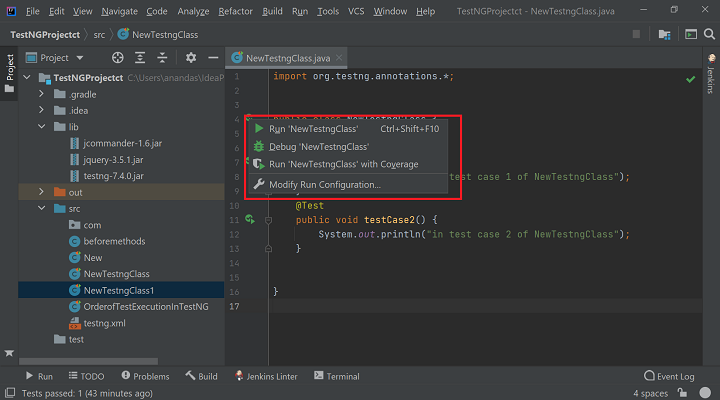Open the Analyze menu
Screen dimensions: 720x400
[x=193, y=11]
